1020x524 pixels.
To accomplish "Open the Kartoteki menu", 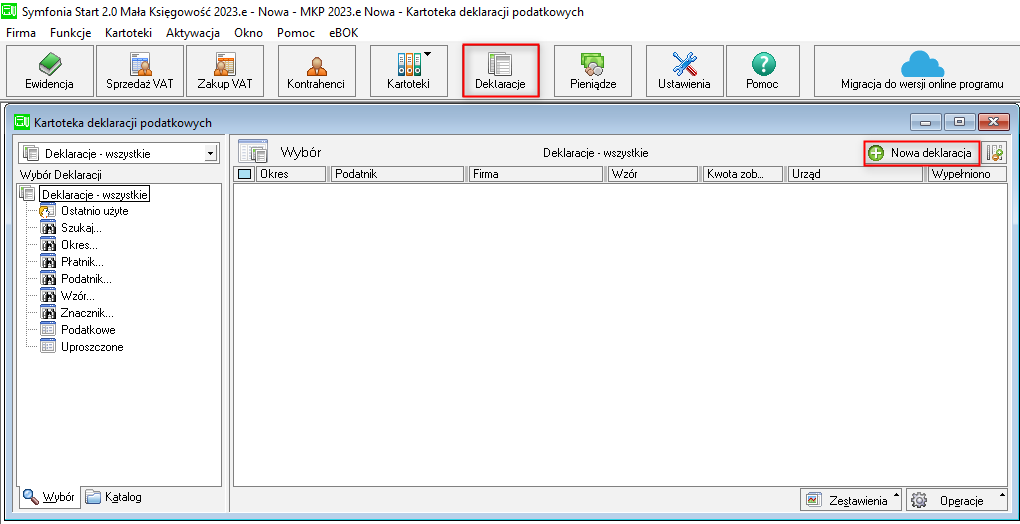I will pyautogui.click(x=128, y=33).
